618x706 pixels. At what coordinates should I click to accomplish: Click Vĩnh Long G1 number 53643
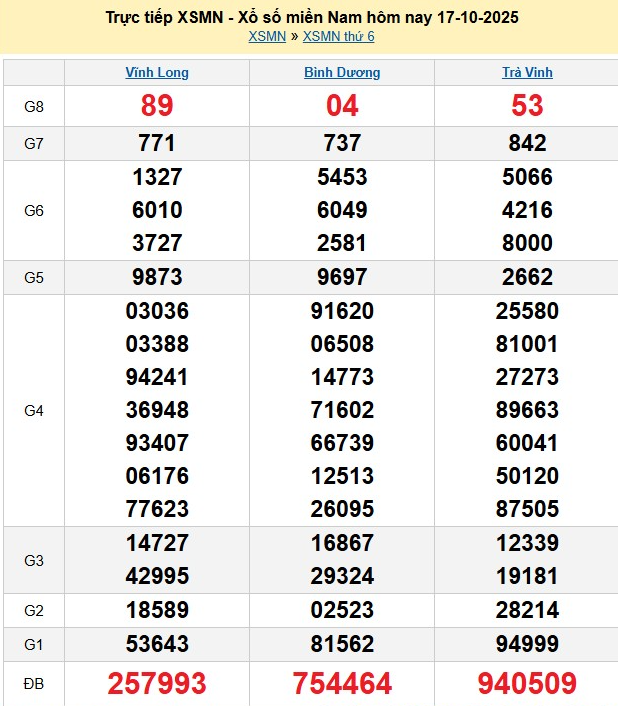(157, 644)
